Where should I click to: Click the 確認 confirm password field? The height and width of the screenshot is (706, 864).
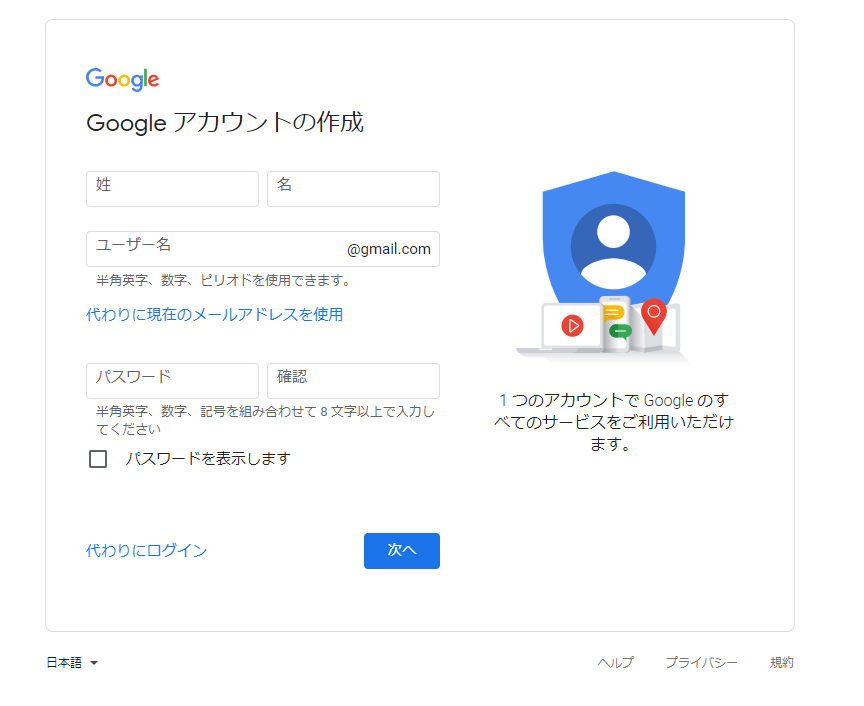tap(353, 381)
